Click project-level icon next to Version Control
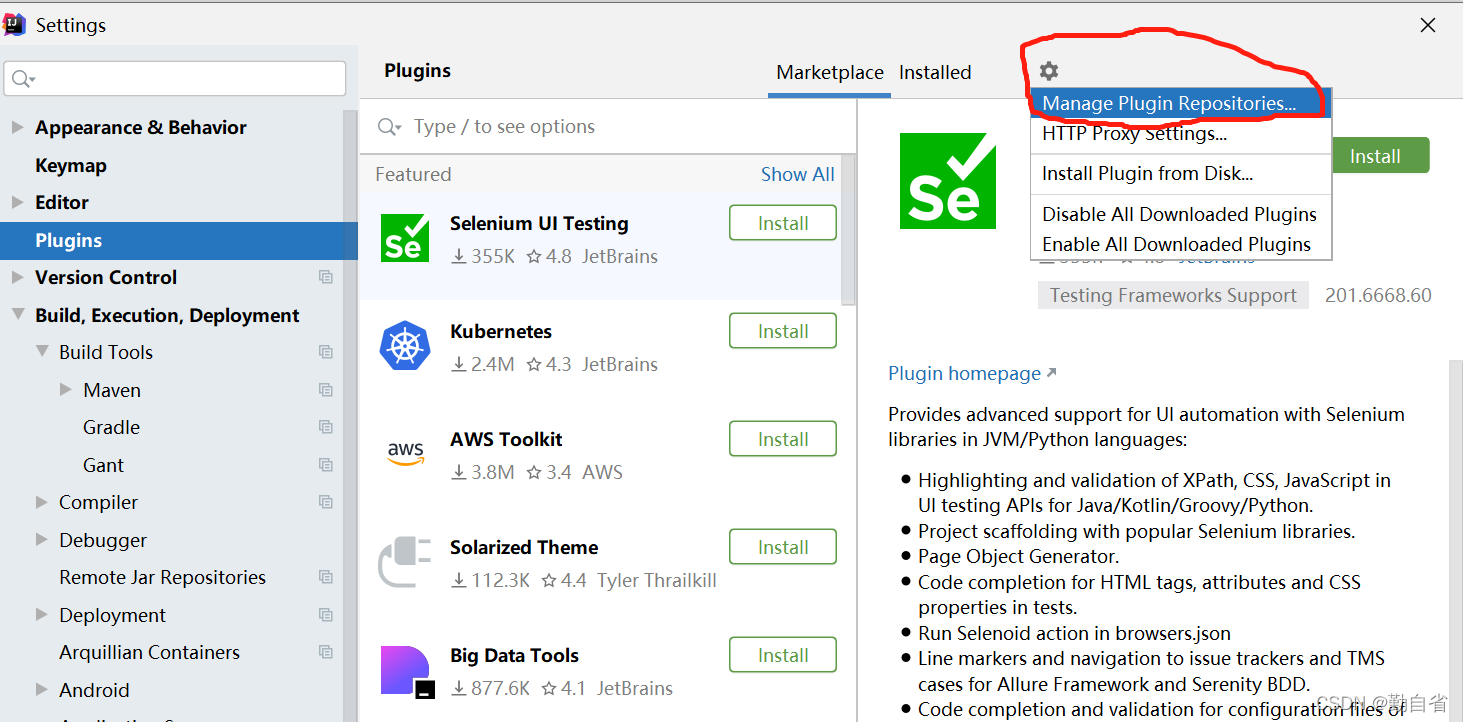The height and width of the screenshot is (722, 1463). 326,277
